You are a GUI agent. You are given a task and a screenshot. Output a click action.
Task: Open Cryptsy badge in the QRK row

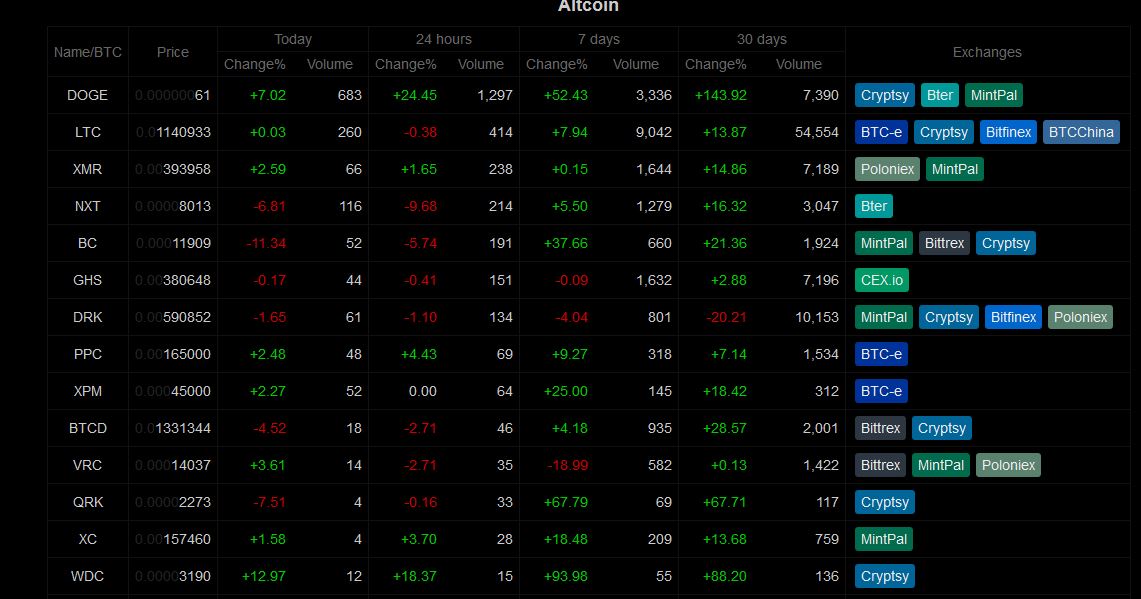point(885,504)
